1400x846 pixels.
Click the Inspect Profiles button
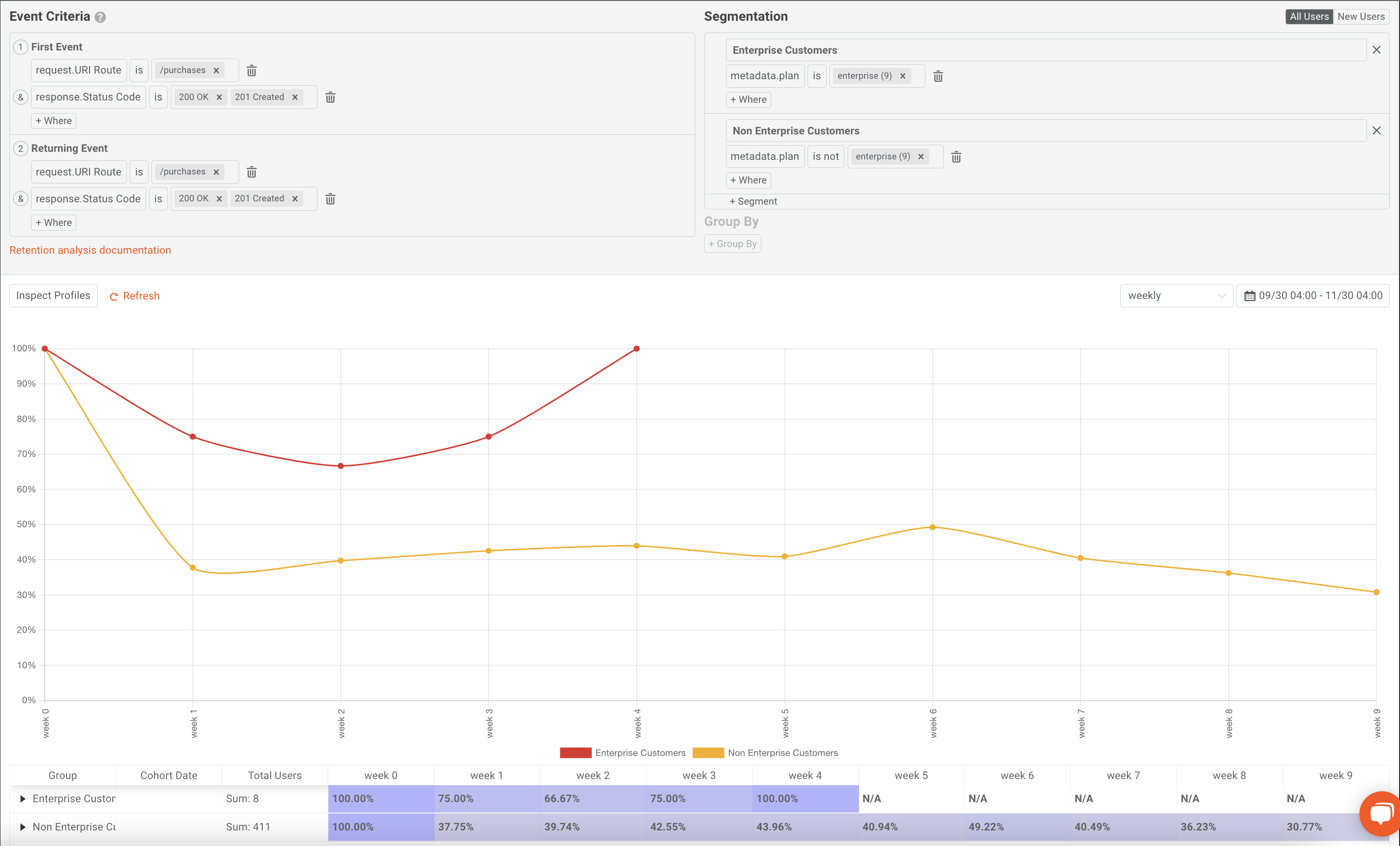pos(53,296)
